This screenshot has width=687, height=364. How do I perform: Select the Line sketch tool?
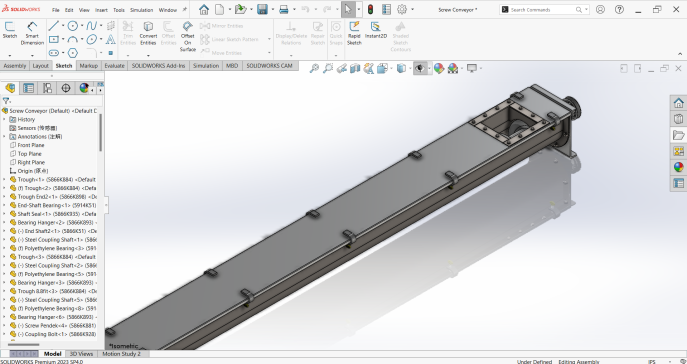pos(53,26)
